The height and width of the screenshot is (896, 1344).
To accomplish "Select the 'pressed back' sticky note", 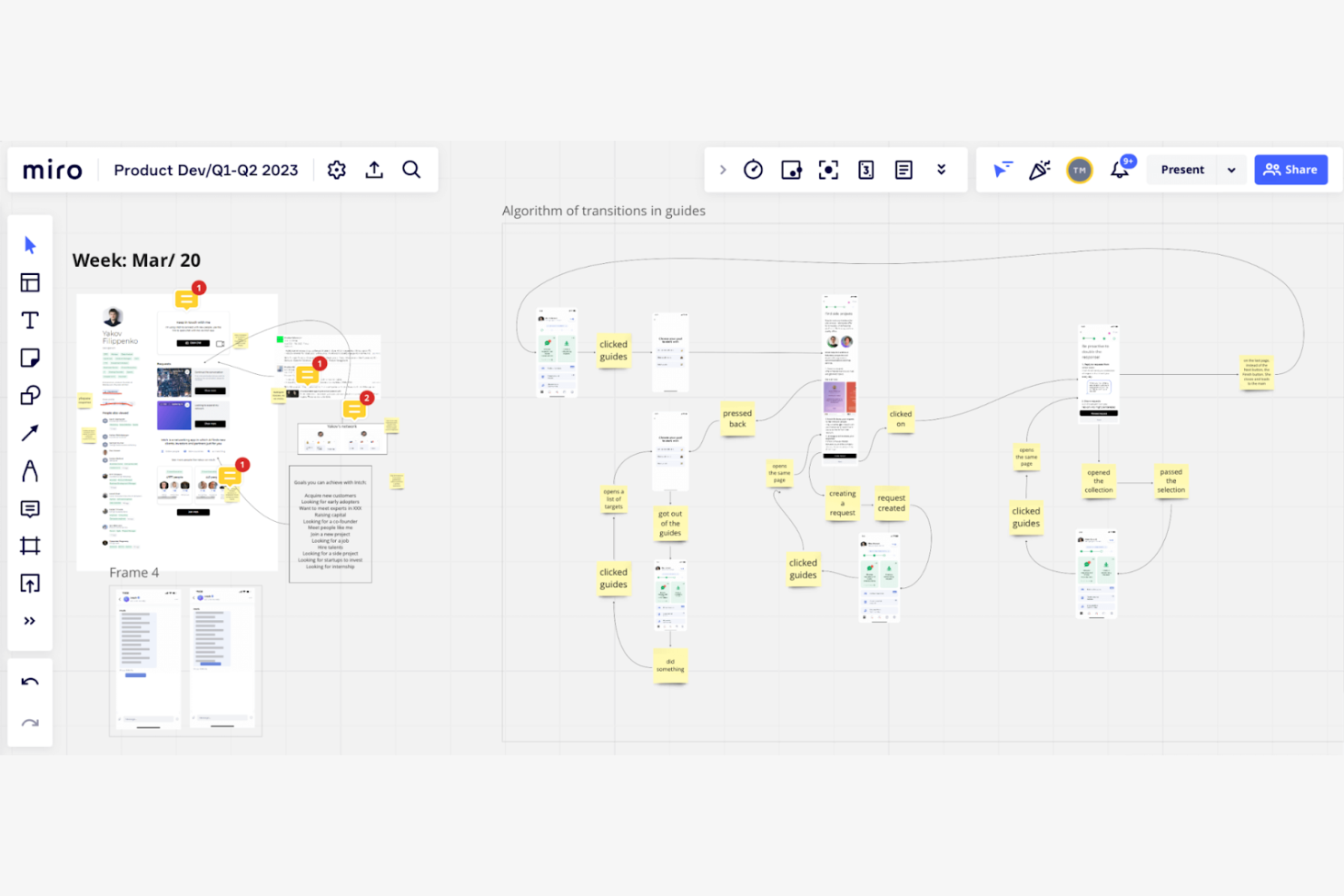I will 737,418.
